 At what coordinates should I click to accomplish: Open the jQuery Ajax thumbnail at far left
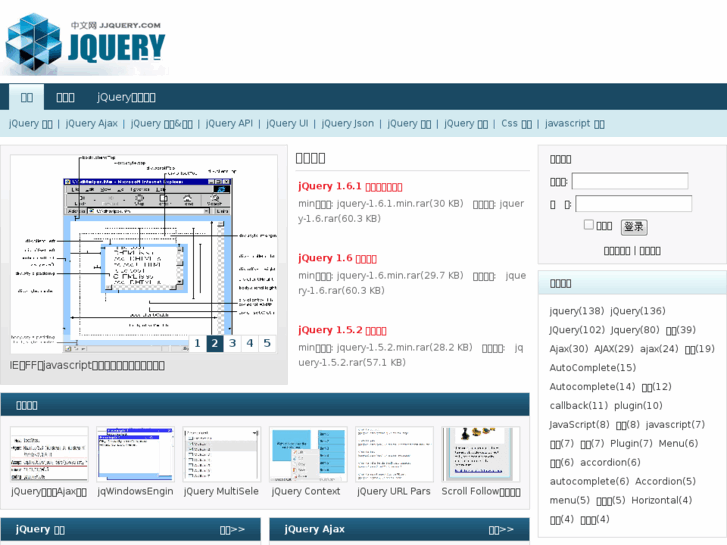pos(49,454)
